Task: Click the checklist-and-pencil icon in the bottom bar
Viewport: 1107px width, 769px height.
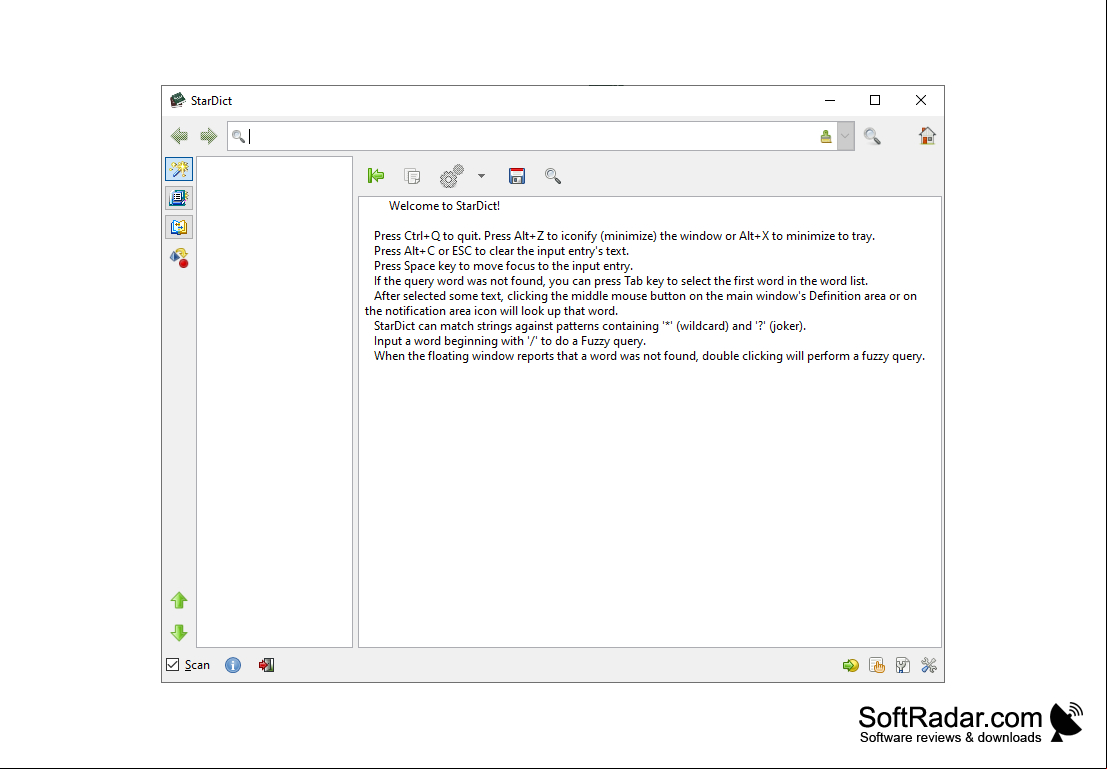Action: coord(903,665)
